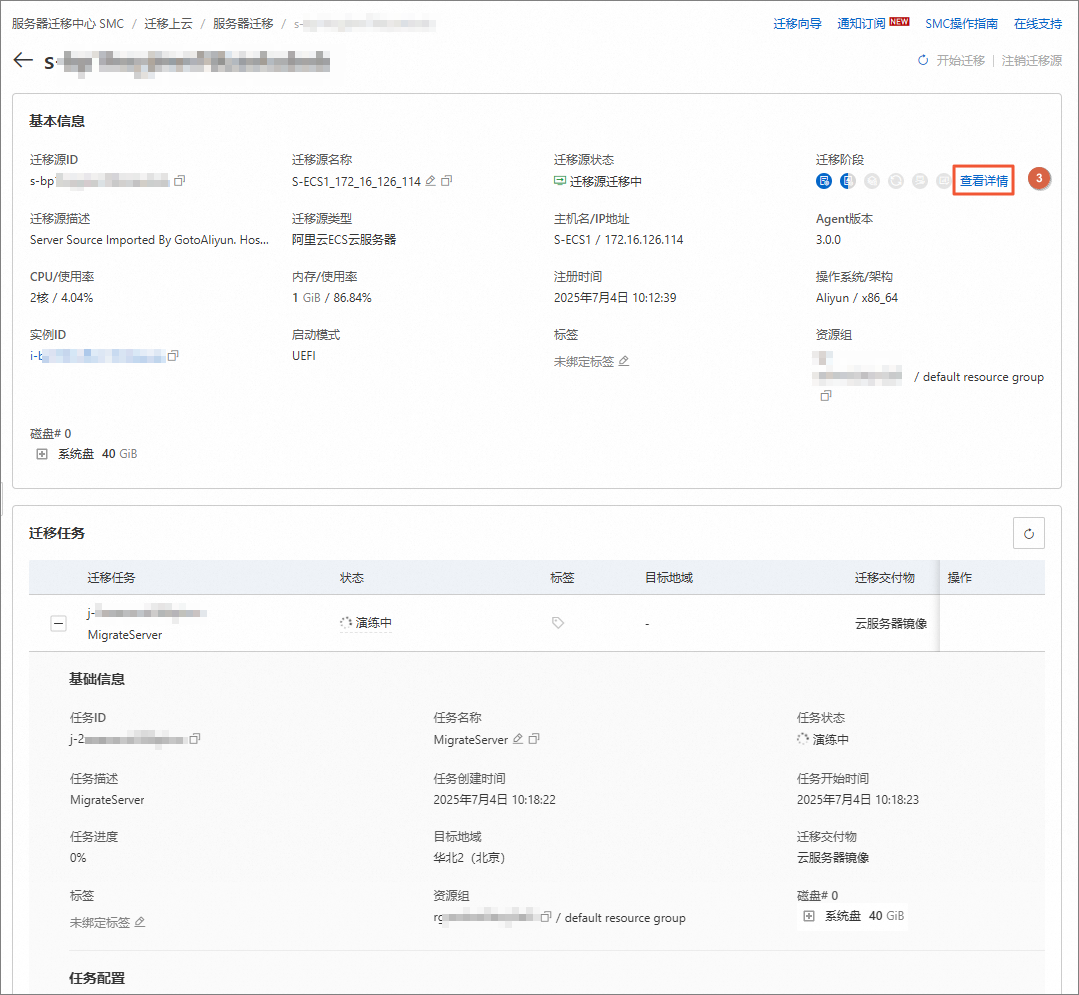Click 迁移任务 column header

click(111, 578)
